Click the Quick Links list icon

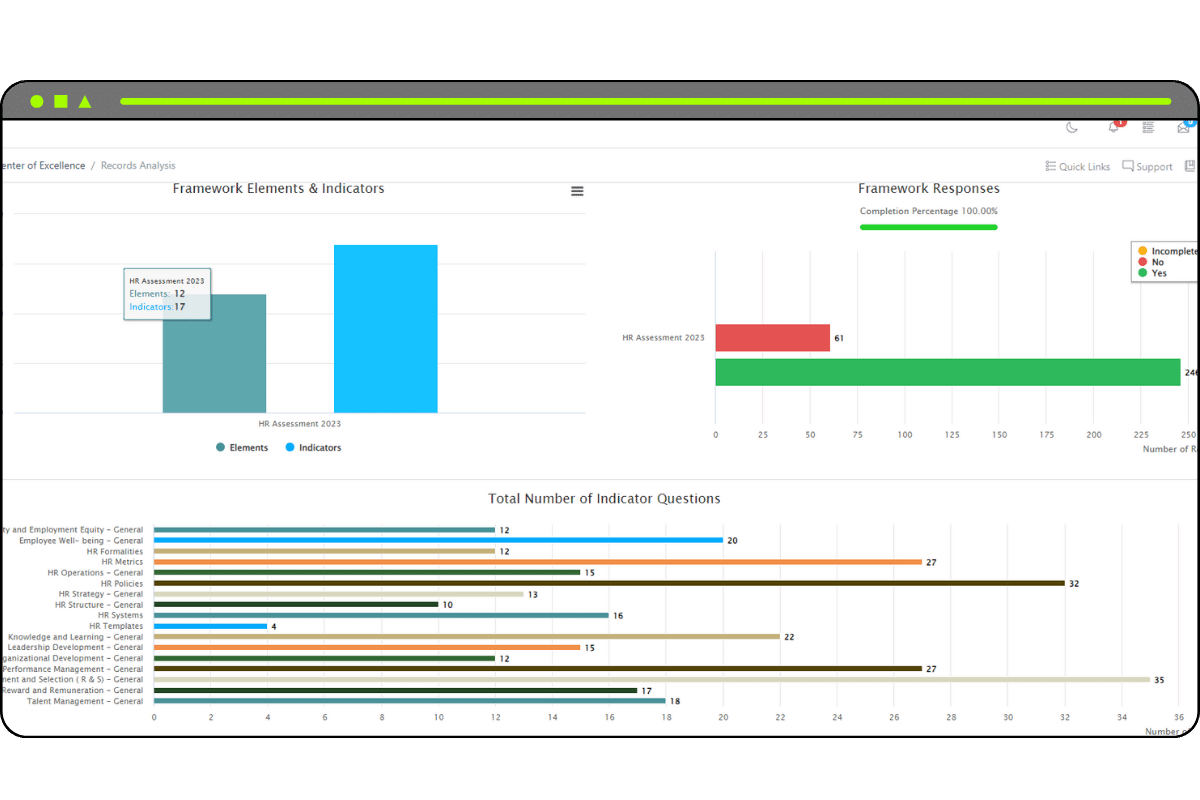point(1049,166)
